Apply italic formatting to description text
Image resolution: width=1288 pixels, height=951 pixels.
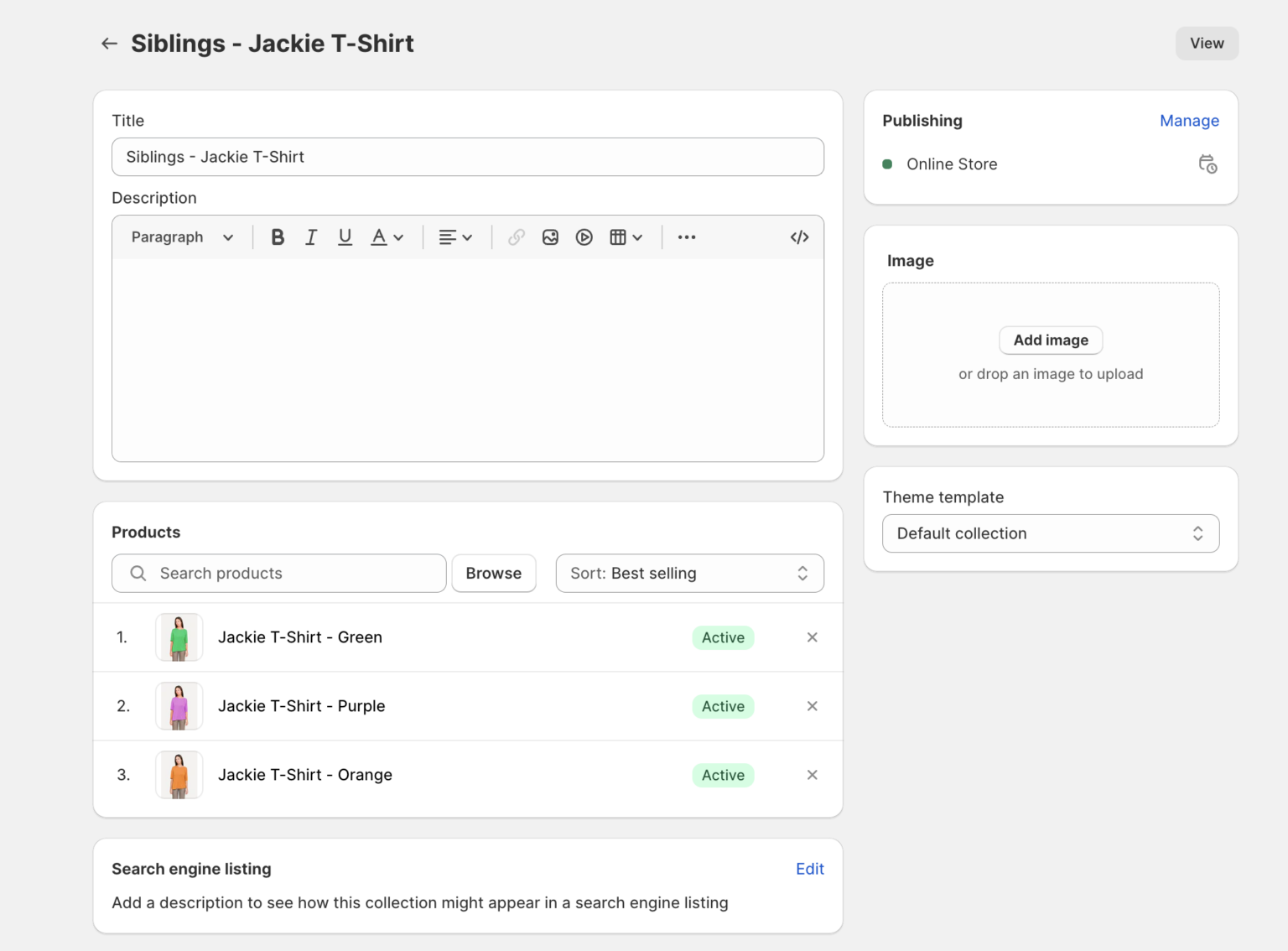point(311,236)
